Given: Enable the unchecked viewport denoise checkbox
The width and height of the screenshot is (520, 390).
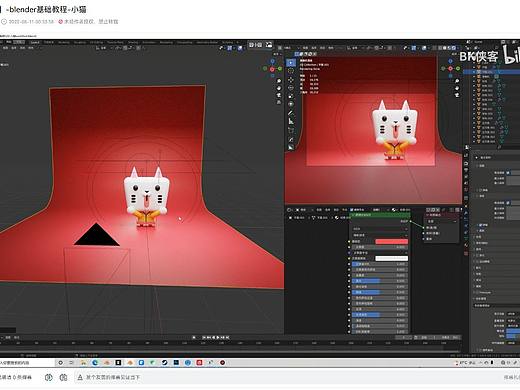Looking at the screenshot, I should (x=480, y=190).
